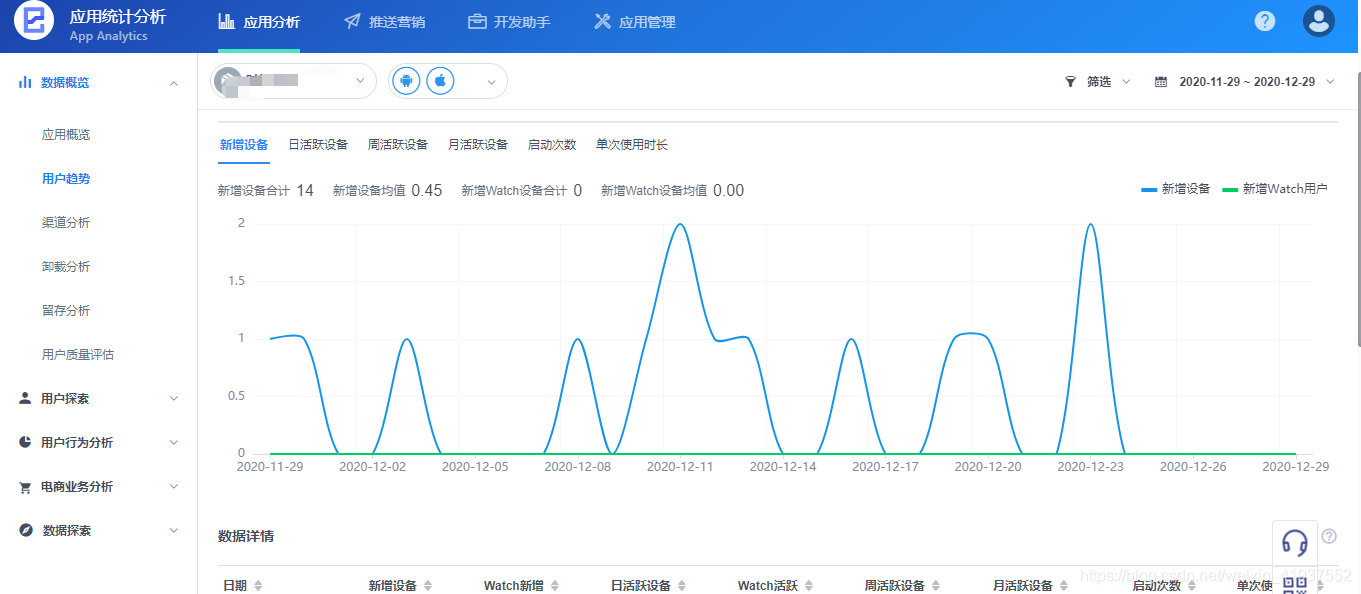Switch to the 应用分析 top tab

[259, 22]
